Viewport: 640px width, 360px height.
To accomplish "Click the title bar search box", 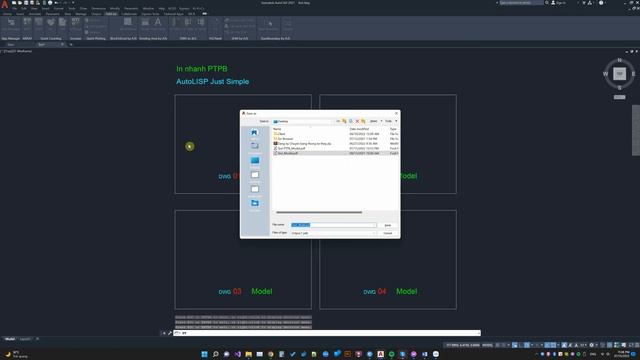I will [x=521, y=3].
